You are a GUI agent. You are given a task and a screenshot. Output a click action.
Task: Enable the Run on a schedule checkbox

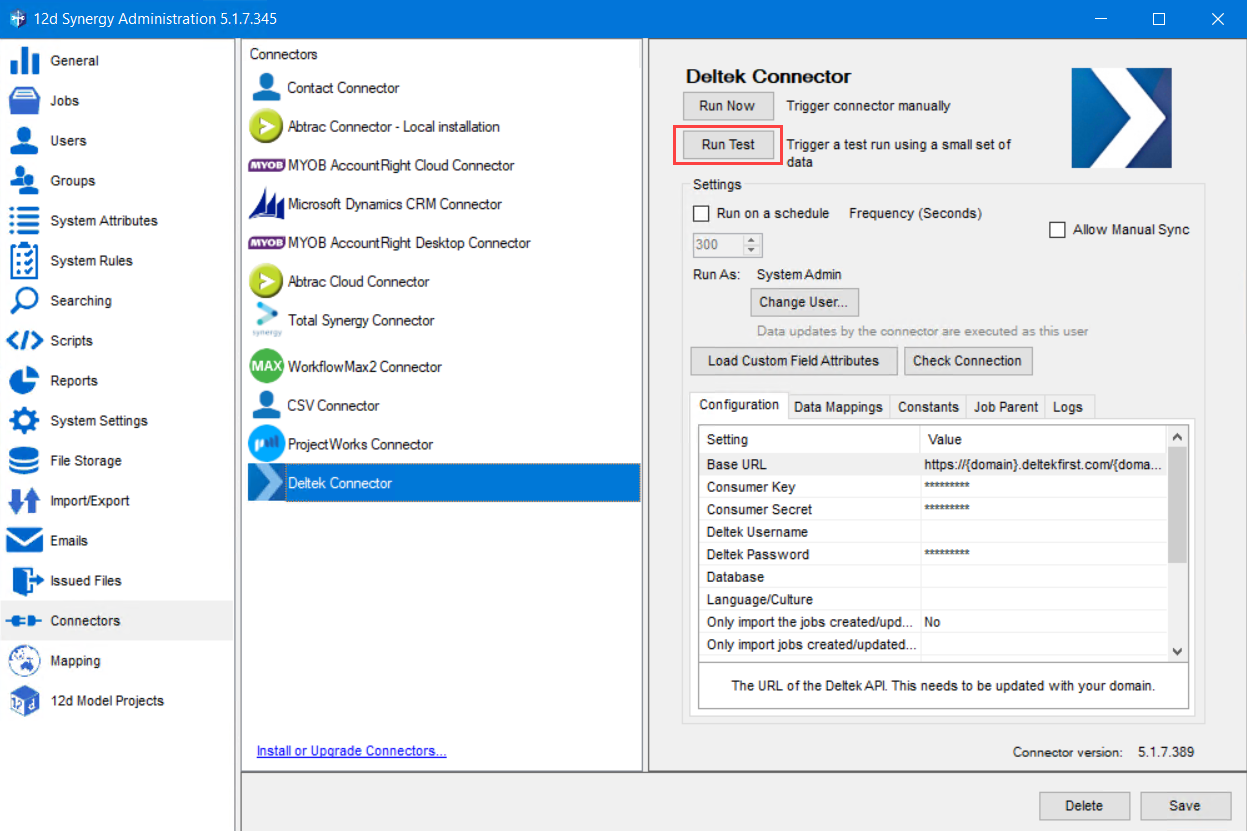click(x=701, y=213)
